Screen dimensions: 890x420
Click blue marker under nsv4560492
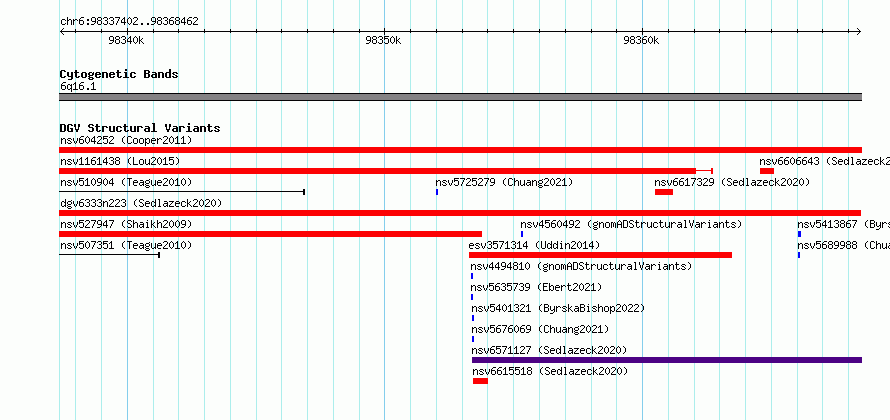[x=522, y=234]
